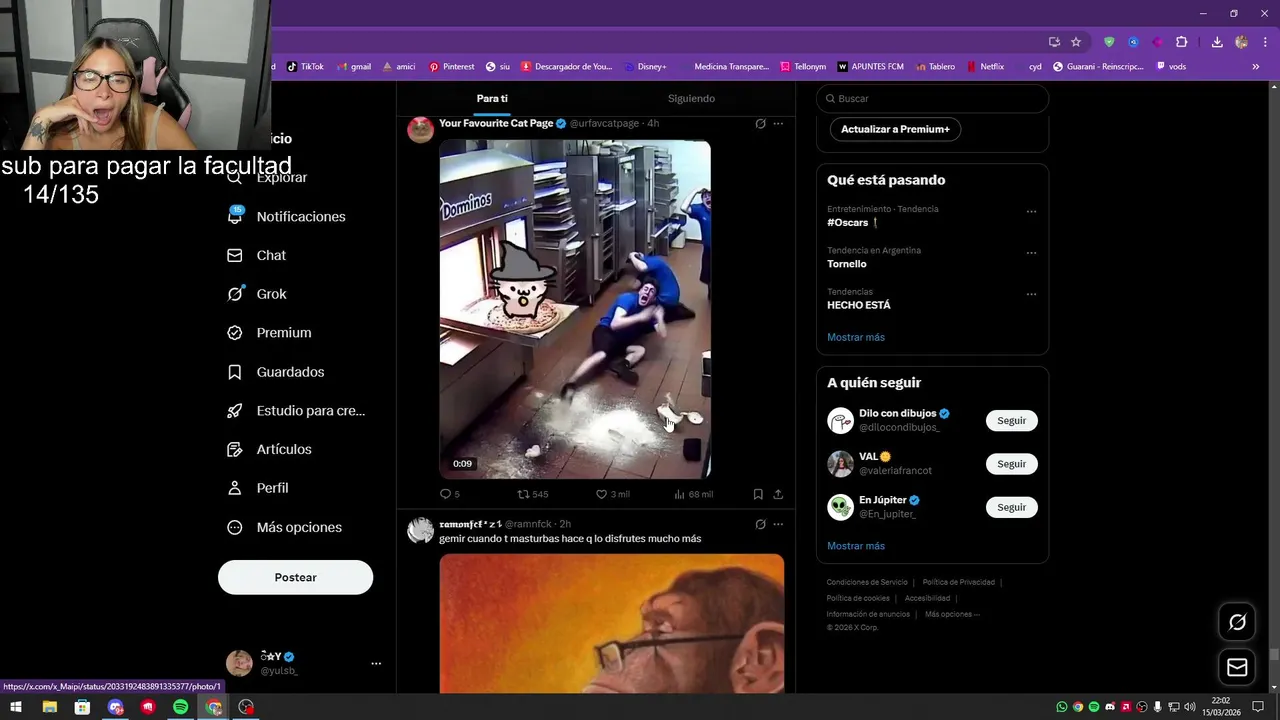Viewport: 1280px width, 720px height.
Task: Open account menu for @yulsb_
Action: [x=376, y=663]
